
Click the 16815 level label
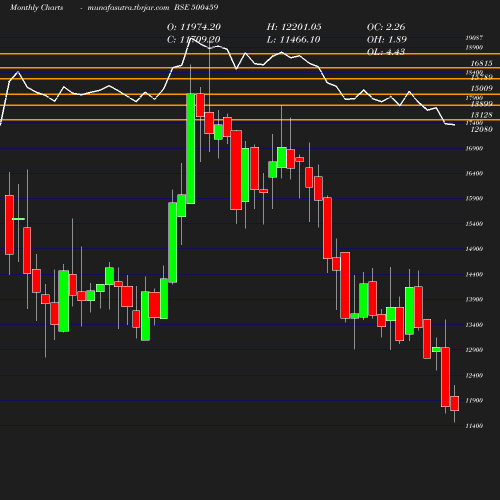481,63
